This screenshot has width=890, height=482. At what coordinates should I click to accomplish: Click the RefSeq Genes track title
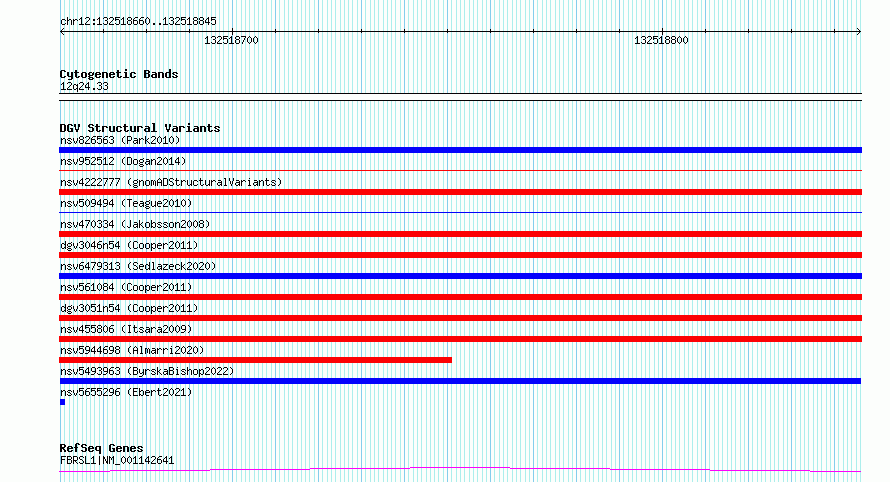point(101,448)
